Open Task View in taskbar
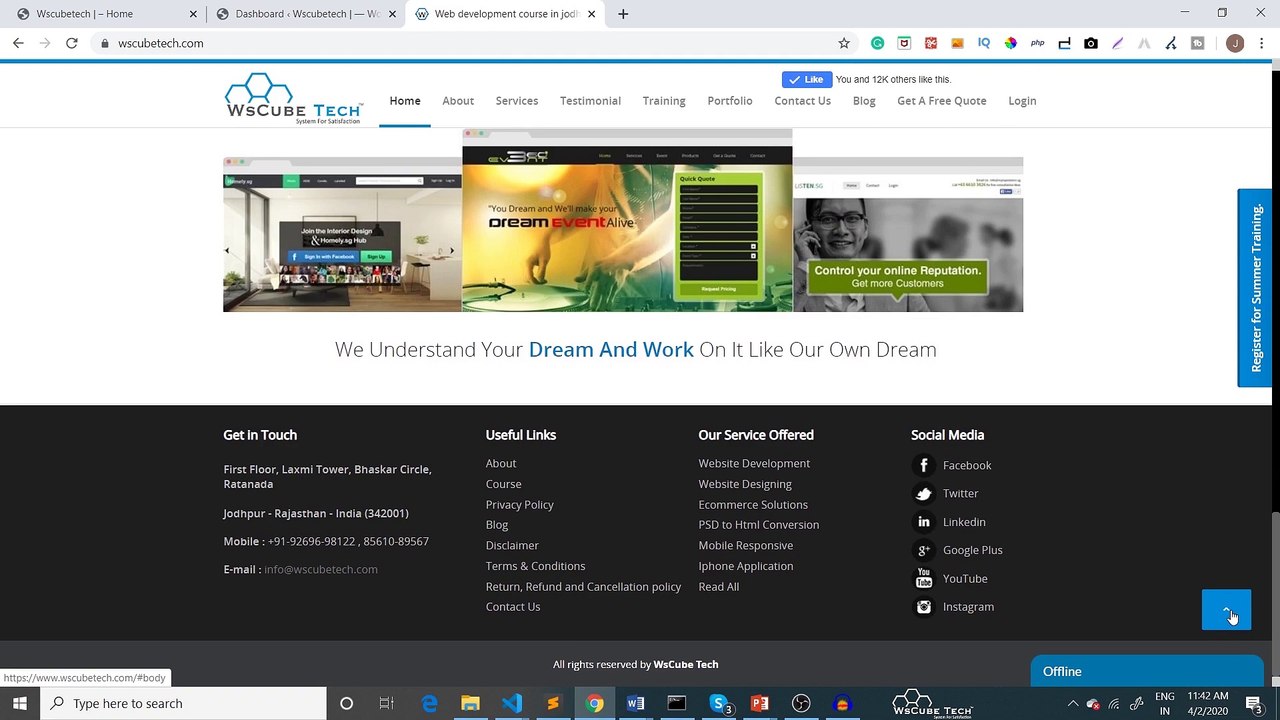1280x720 pixels. 387,703
